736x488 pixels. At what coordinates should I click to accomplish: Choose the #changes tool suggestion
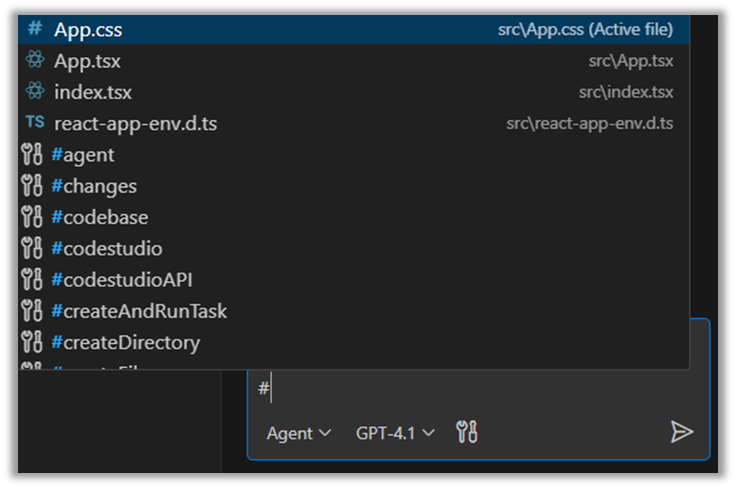[x=94, y=186]
